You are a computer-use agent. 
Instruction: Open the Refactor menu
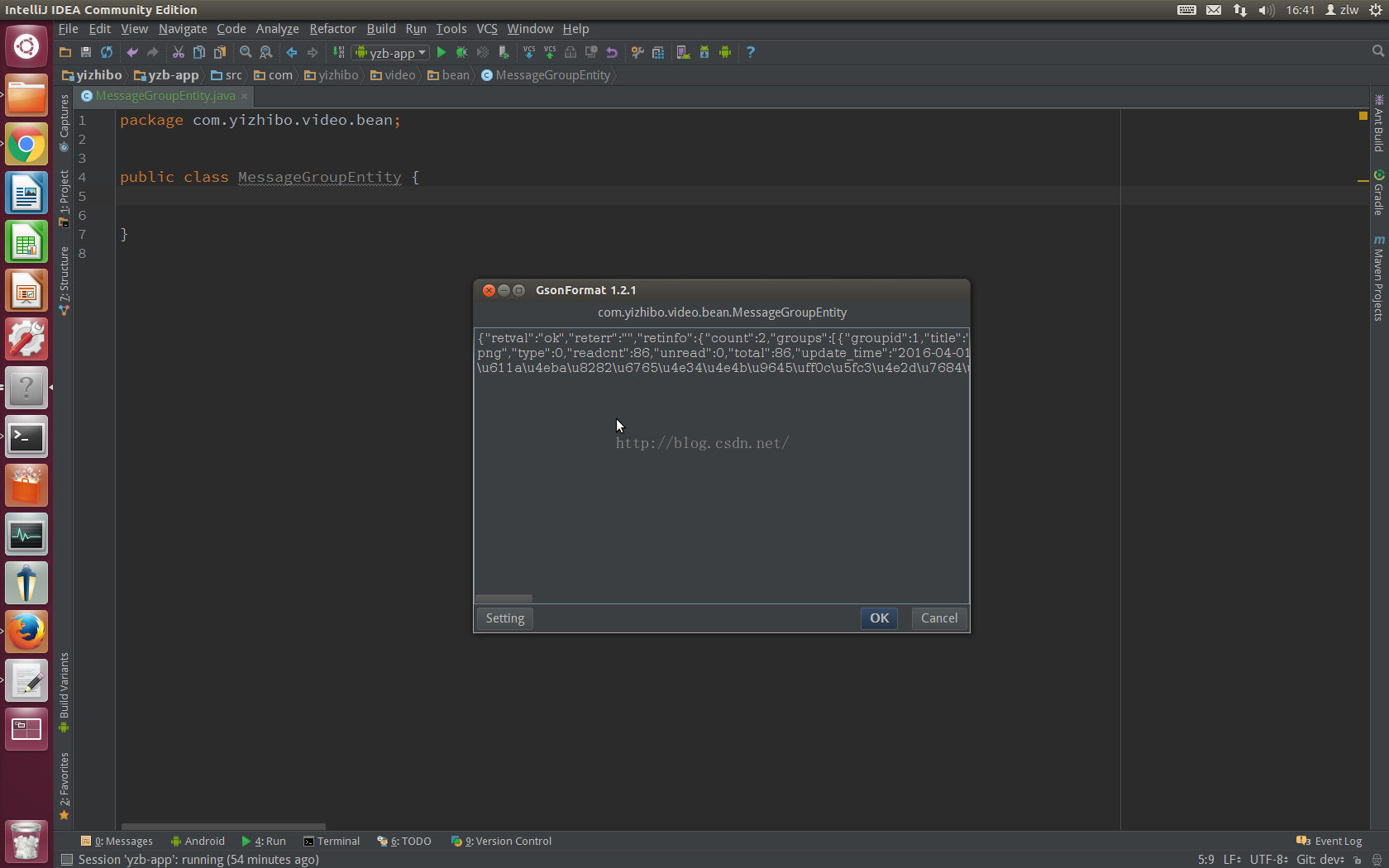coord(332,29)
